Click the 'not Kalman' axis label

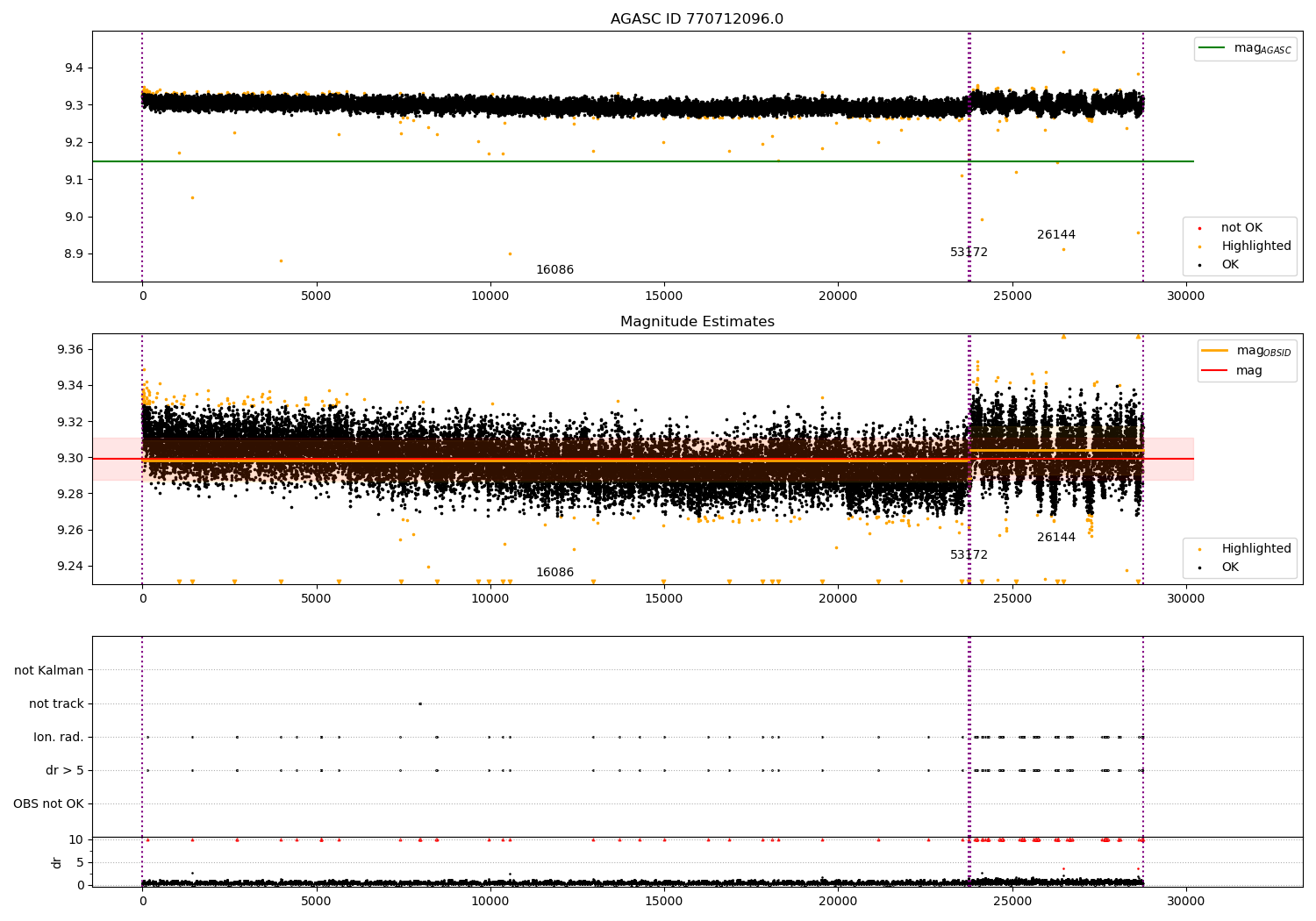coord(49,670)
